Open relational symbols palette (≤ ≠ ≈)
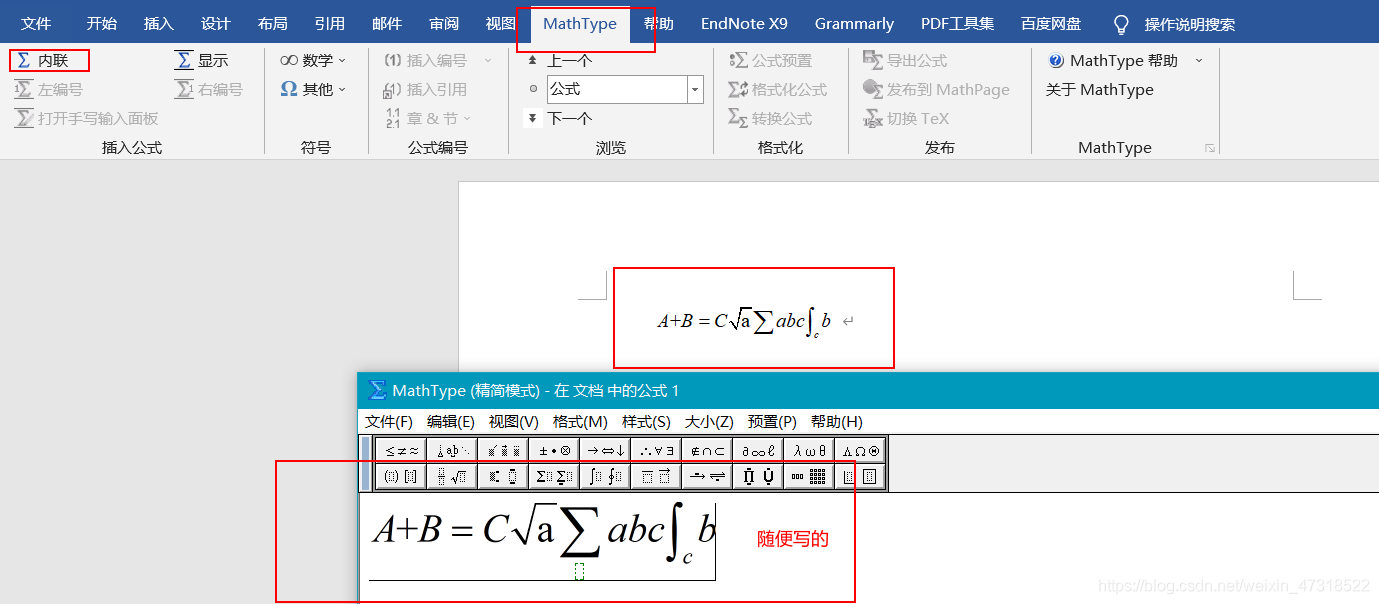This screenshot has height=604, width=1379. click(x=401, y=450)
